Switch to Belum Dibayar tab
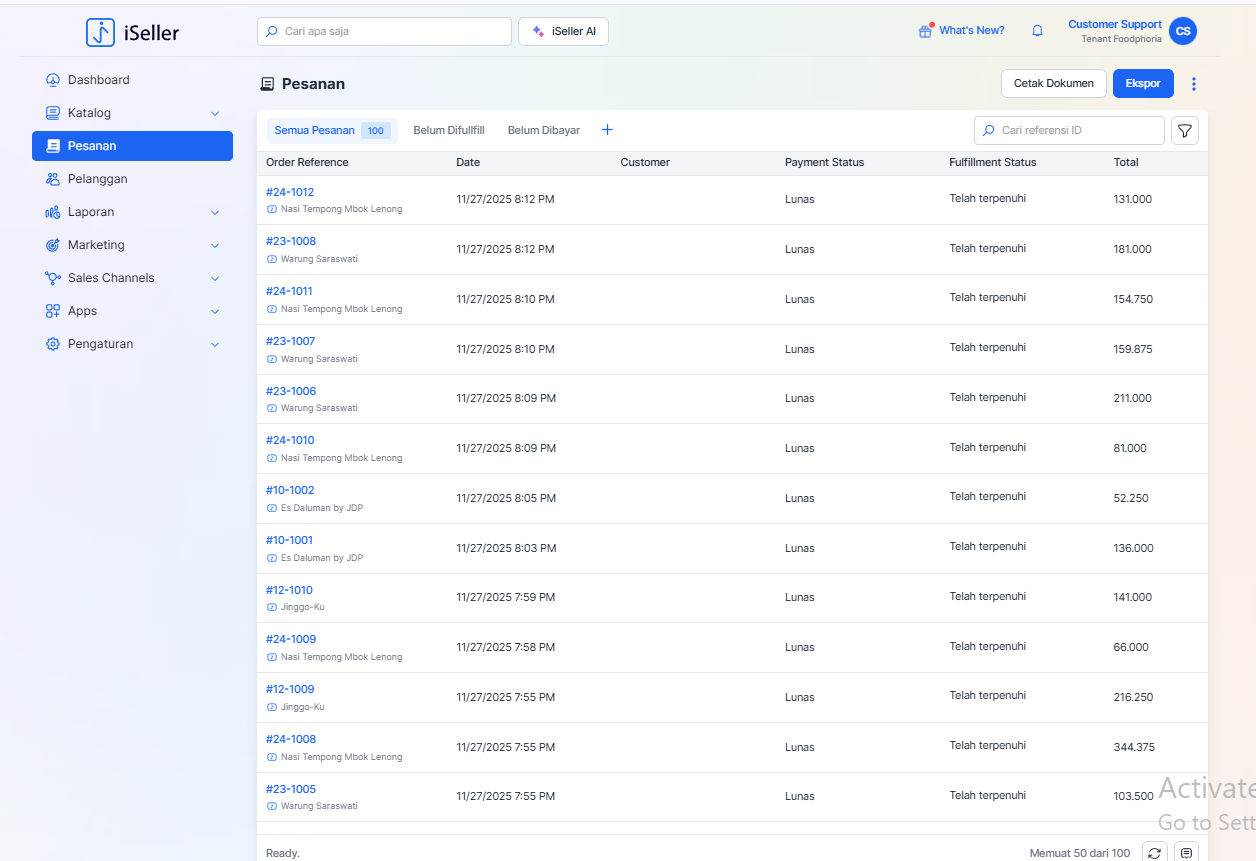Viewport: 1256px width, 861px height. click(x=543, y=131)
